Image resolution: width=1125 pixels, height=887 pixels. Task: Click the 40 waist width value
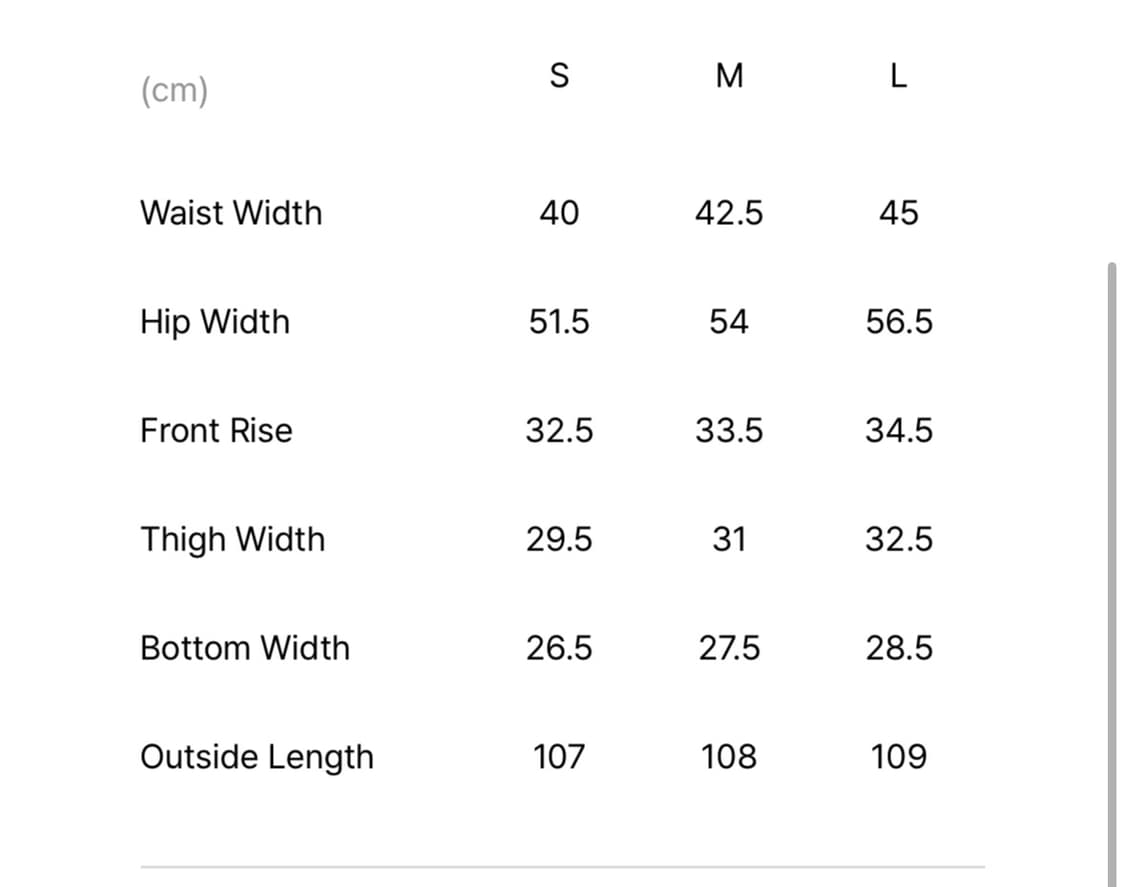(x=559, y=213)
